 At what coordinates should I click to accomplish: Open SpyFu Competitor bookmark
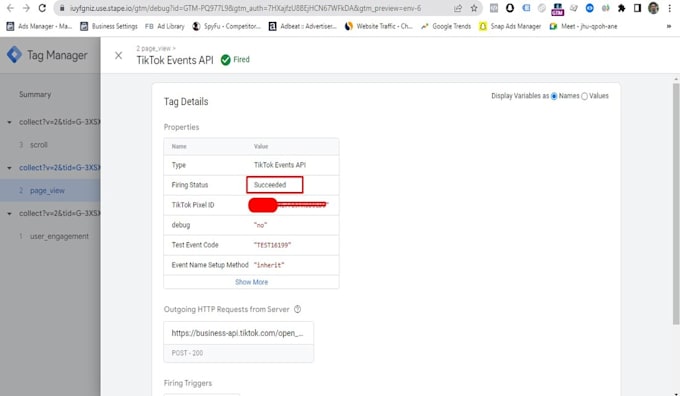[226, 26]
